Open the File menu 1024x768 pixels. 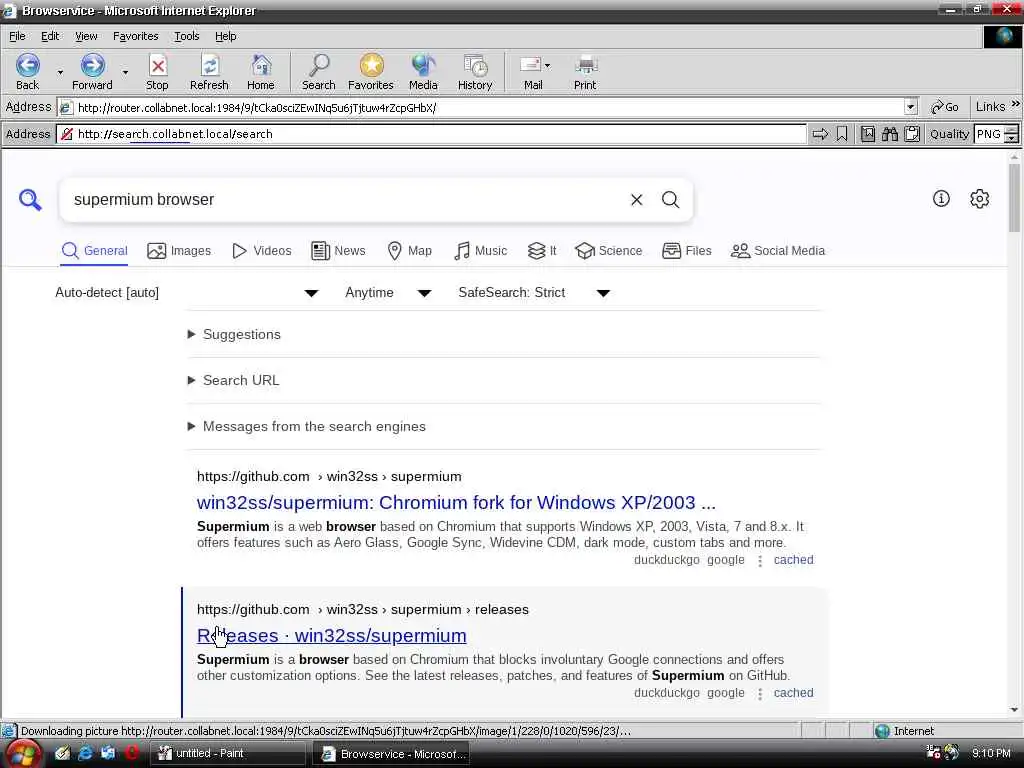click(17, 37)
